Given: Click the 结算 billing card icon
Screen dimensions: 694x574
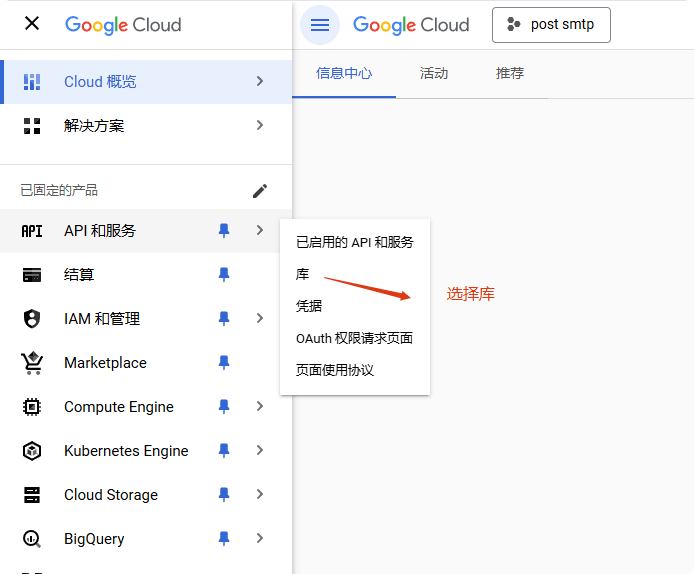Looking at the screenshot, I should pos(32,275).
